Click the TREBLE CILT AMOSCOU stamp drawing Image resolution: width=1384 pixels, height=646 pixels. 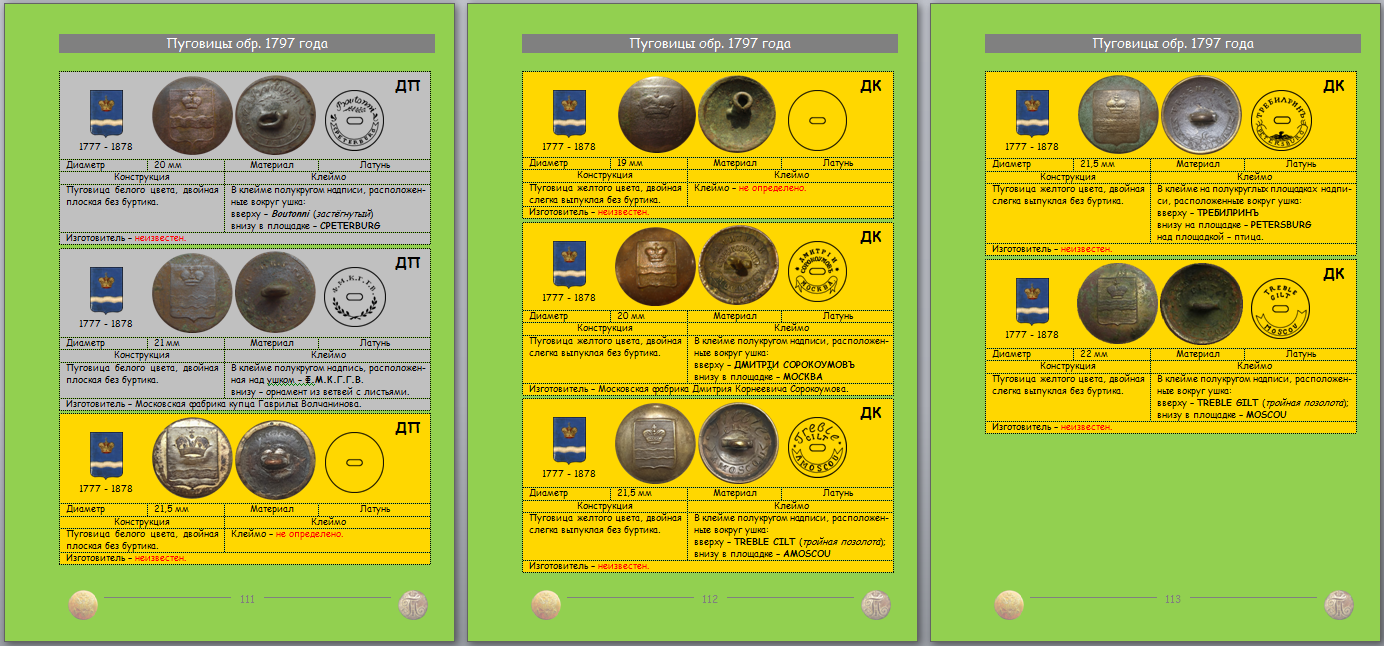(817, 444)
